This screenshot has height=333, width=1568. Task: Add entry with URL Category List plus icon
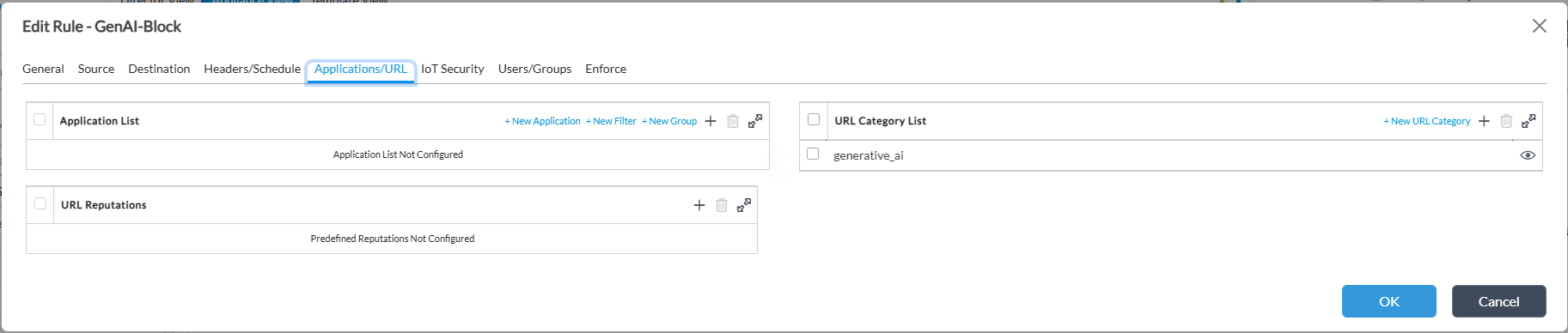[1484, 121]
